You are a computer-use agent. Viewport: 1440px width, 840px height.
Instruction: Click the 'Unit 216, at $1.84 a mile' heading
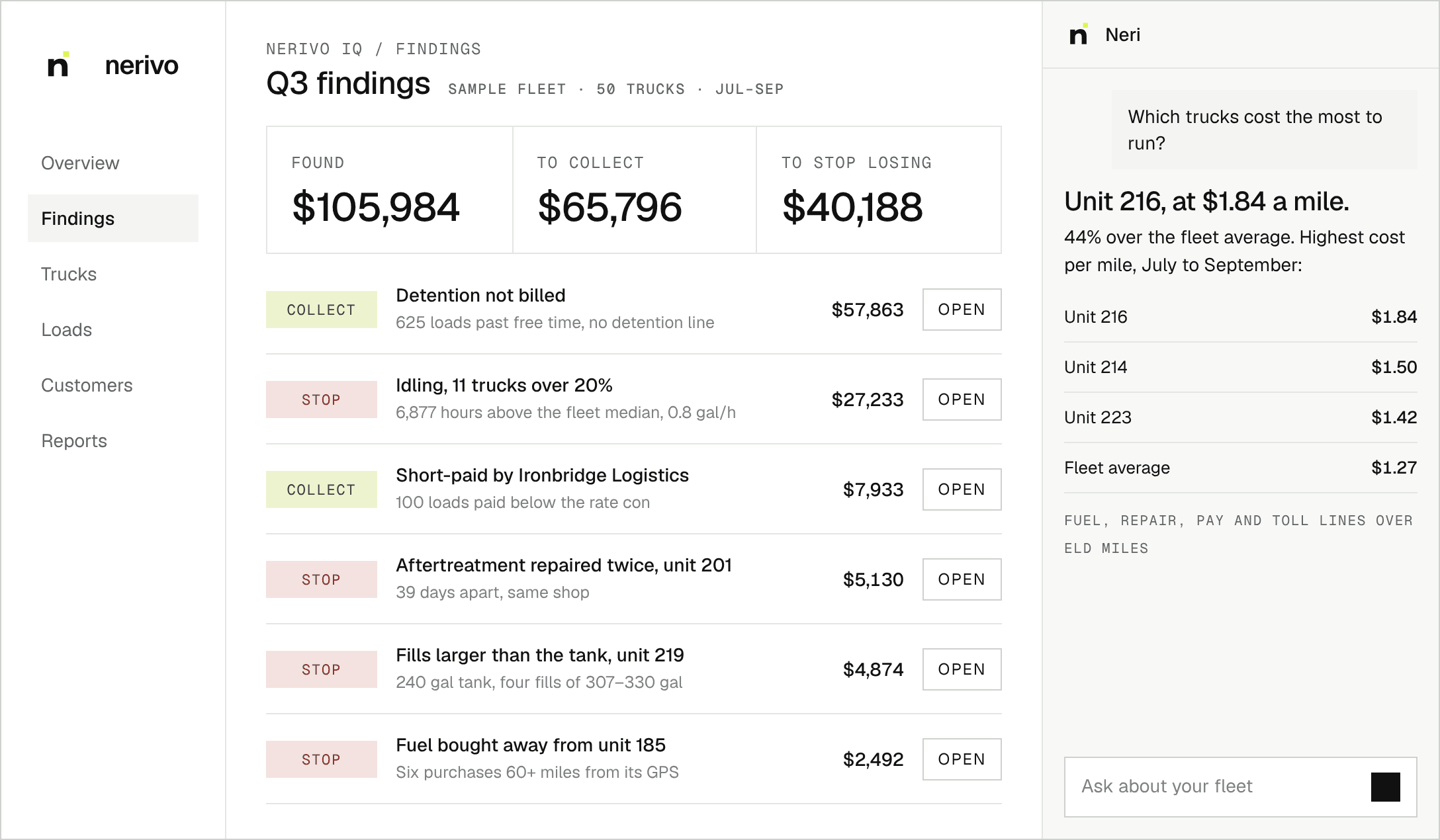(1206, 202)
